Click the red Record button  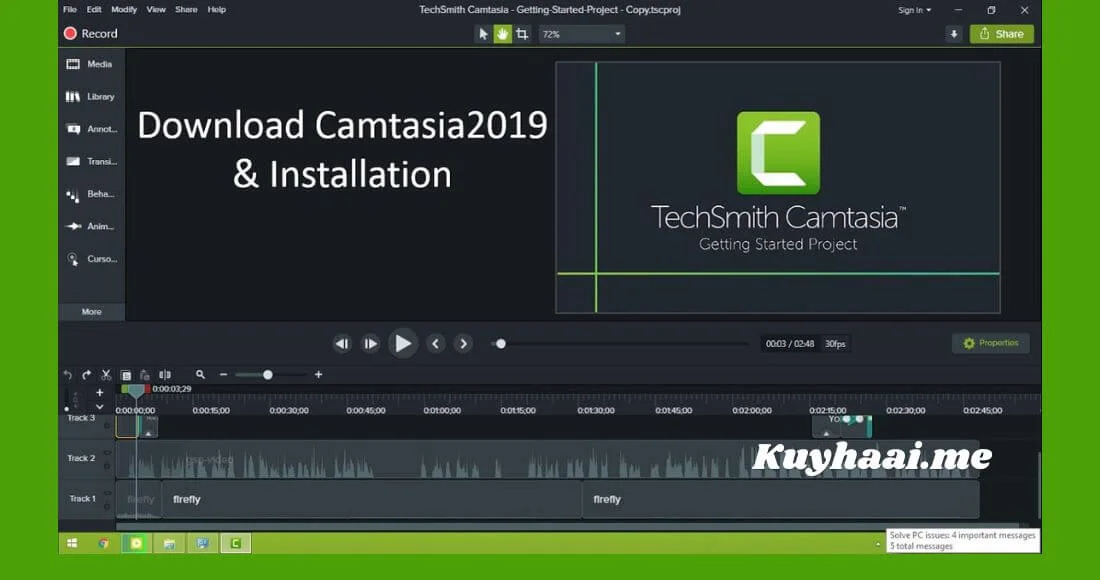click(x=90, y=34)
